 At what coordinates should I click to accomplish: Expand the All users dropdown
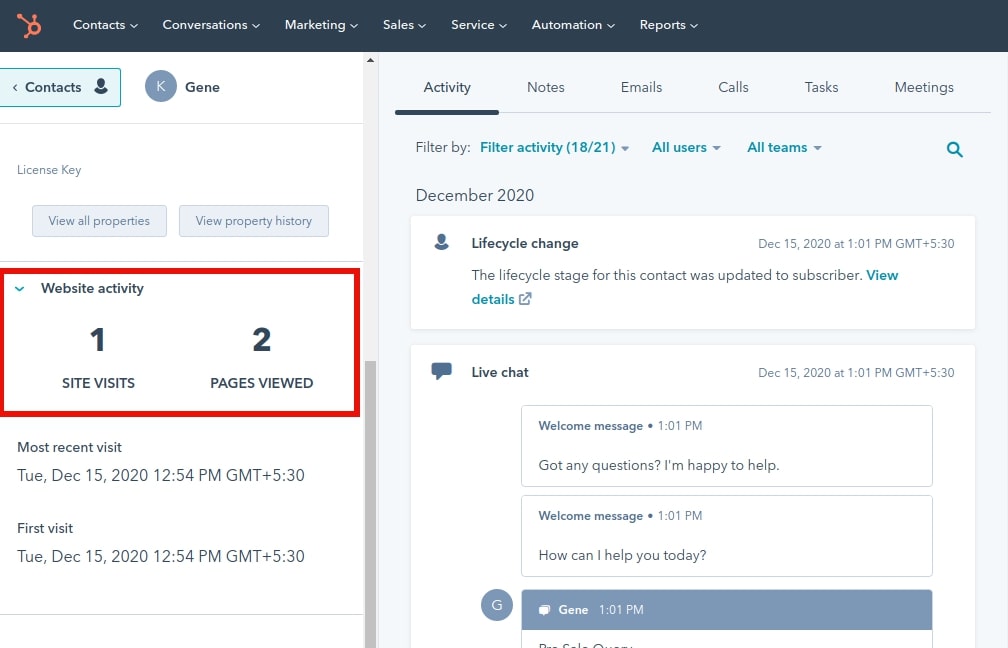click(x=686, y=147)
